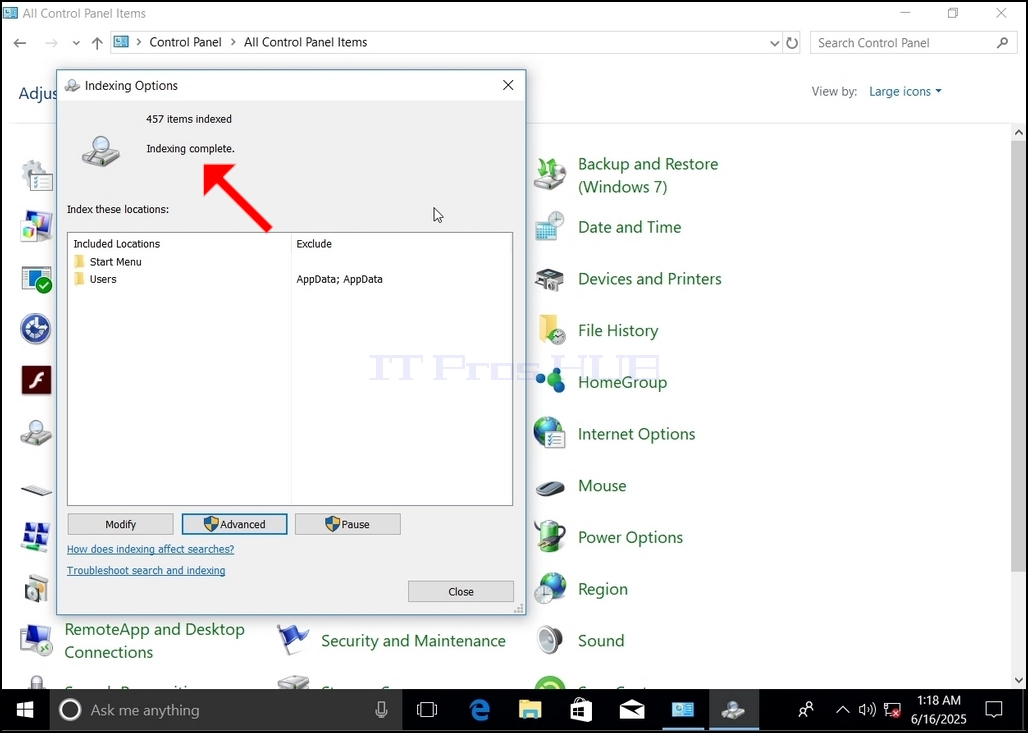Click the Control Panel taskbar button
1028x733 pixels.
[x=682, y=710]
